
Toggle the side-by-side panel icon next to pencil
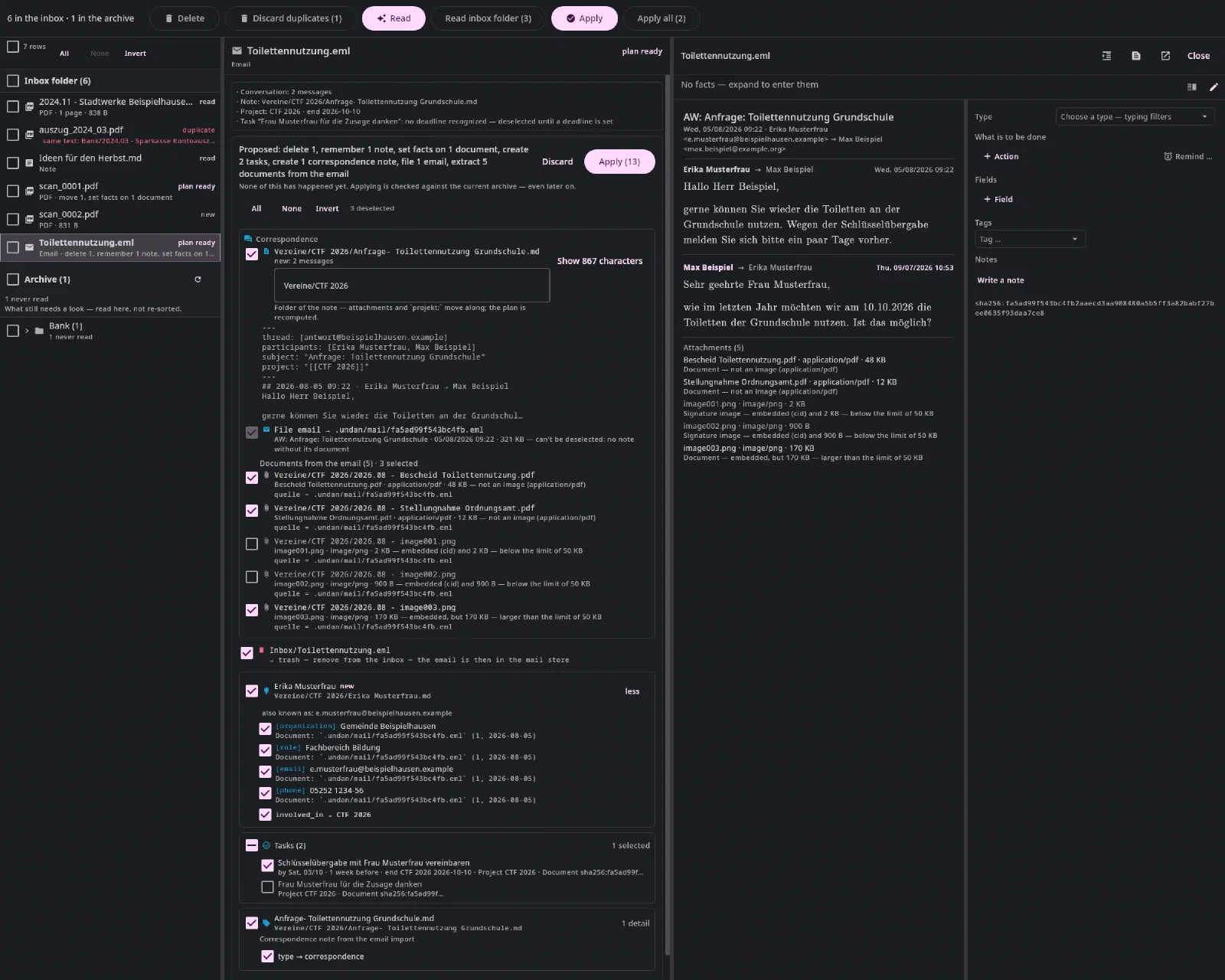point(1192,87)
